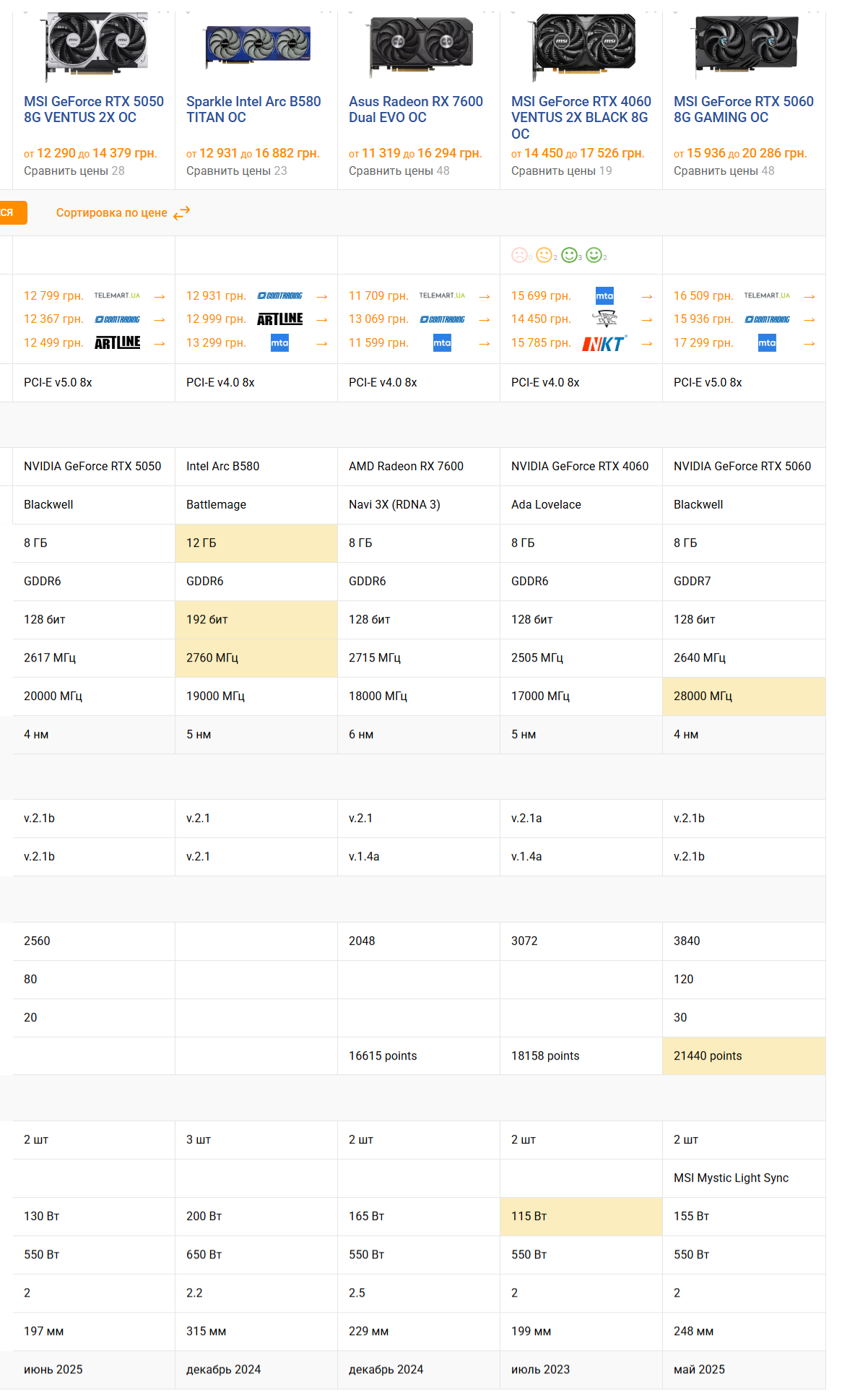Click Сравнить цены 19 for RTX 4060
842x1400 pixels.
coord(562,170)
